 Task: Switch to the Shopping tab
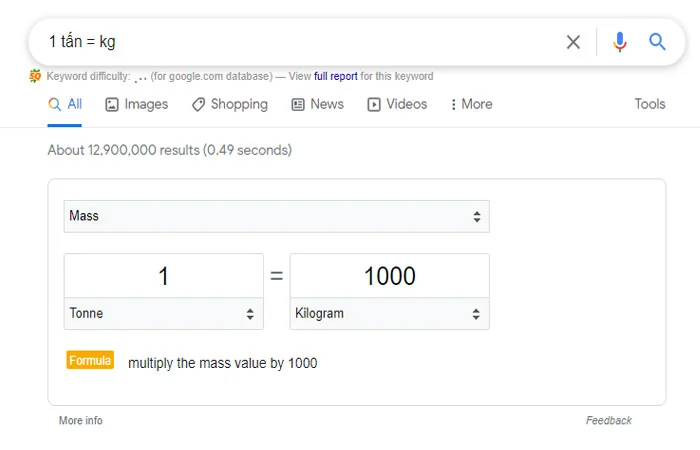click(x=230, y=104)
